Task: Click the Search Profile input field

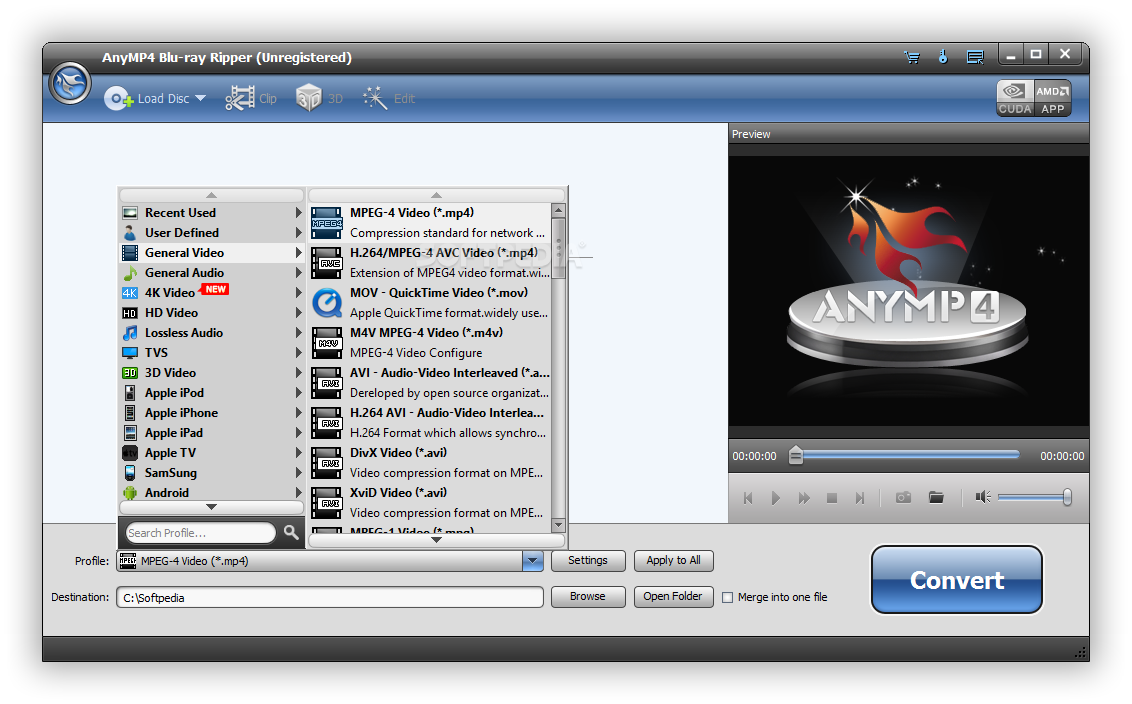Action: (x=201, y=533)
